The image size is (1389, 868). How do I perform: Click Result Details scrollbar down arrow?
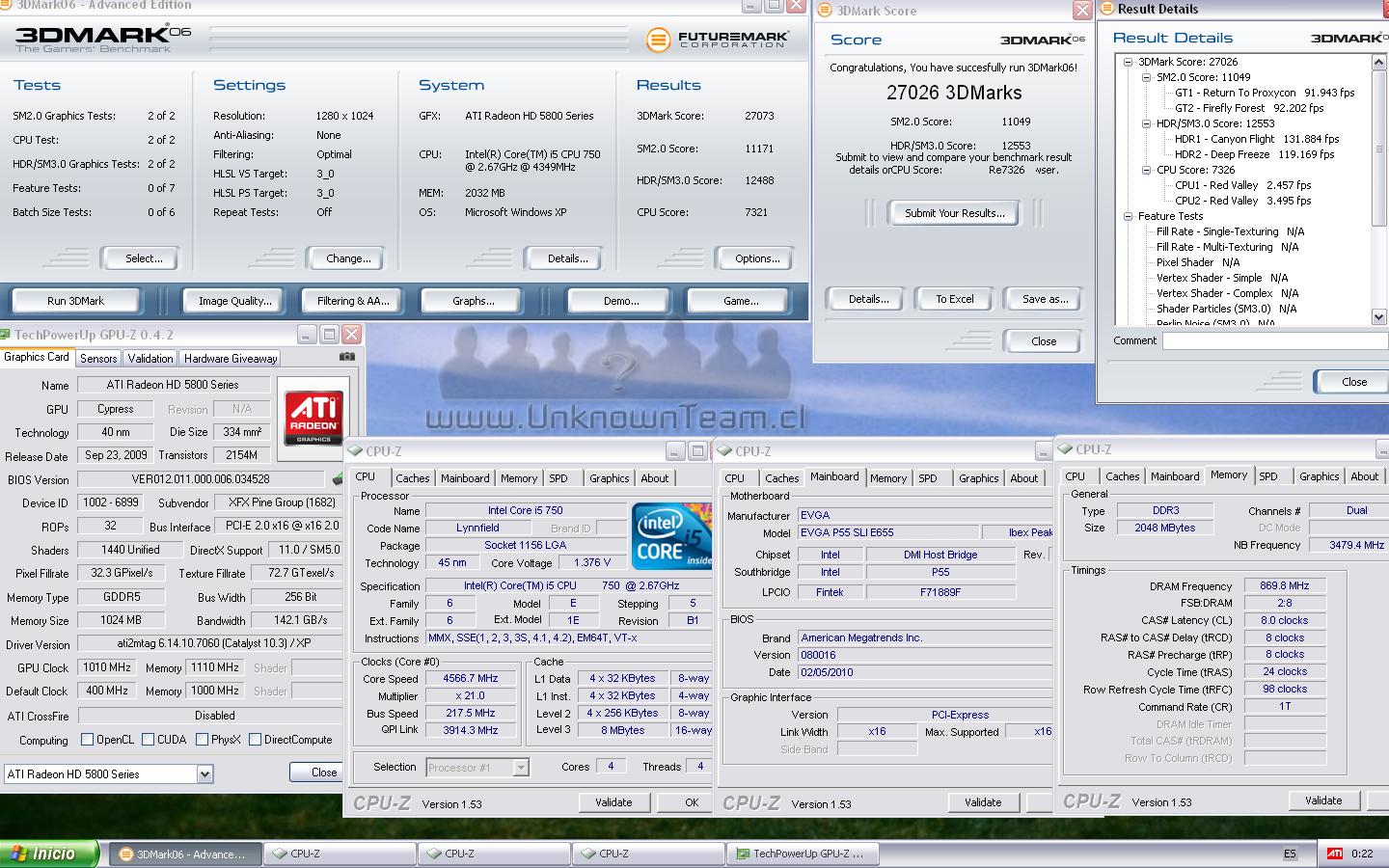click(1378, 317)
